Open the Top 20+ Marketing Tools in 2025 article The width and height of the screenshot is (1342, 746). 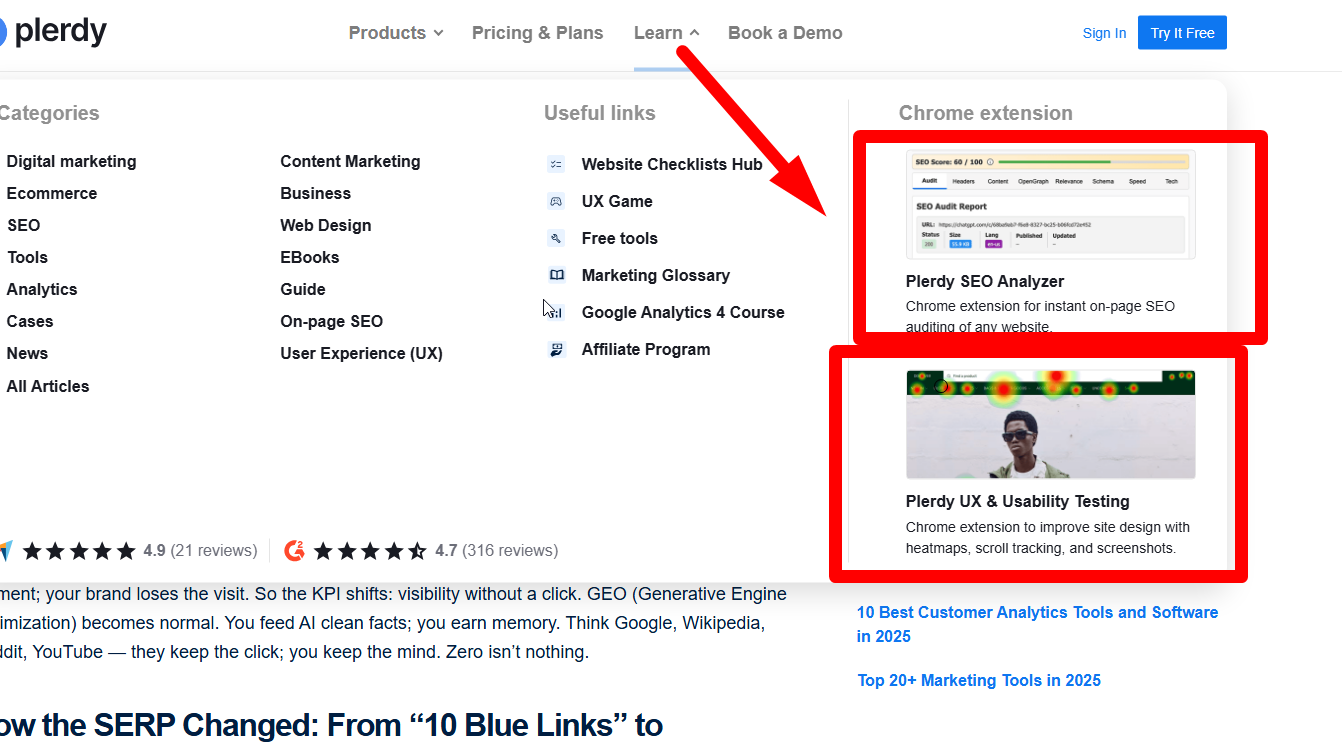[979, 680]
